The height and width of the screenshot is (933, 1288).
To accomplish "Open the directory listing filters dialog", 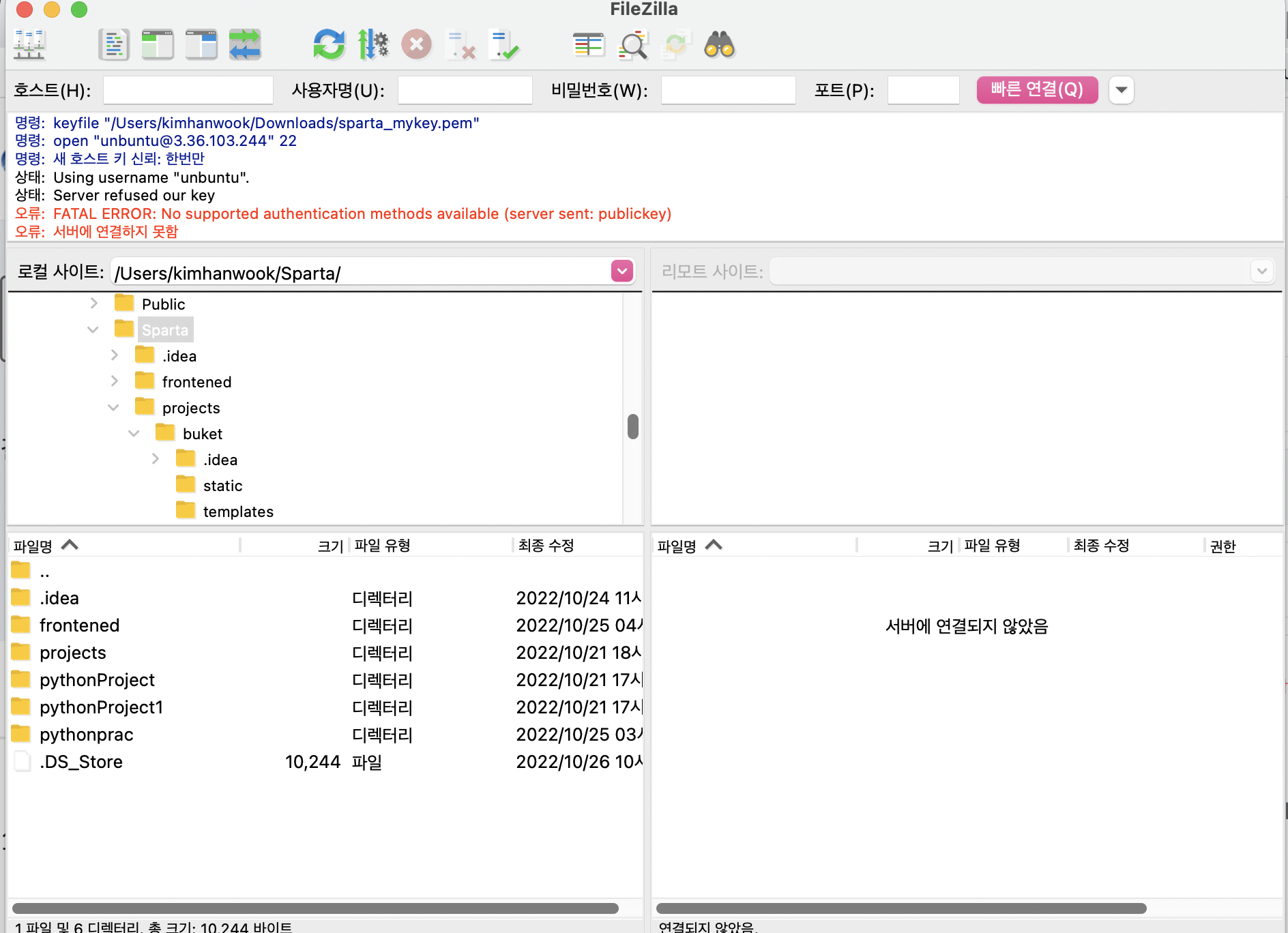I will click(x=588, y=45).
